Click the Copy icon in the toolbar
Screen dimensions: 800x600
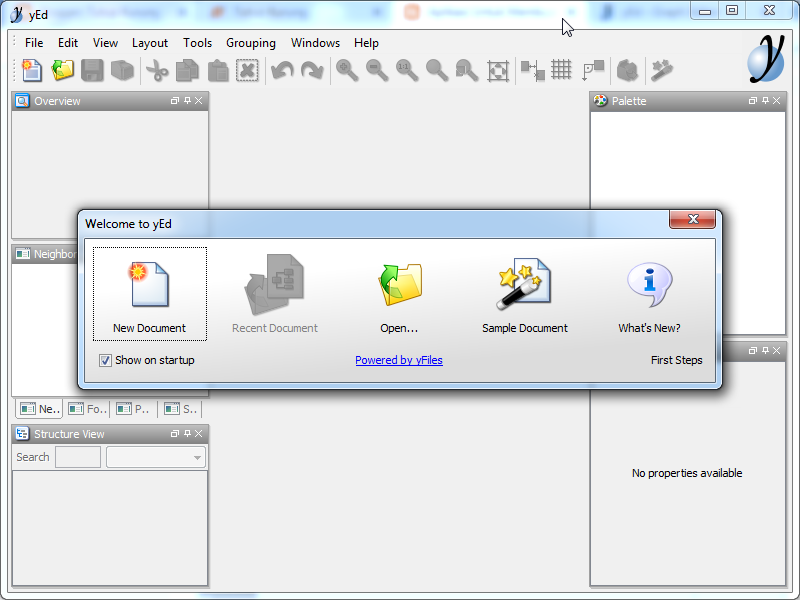(x=185, y=70)
